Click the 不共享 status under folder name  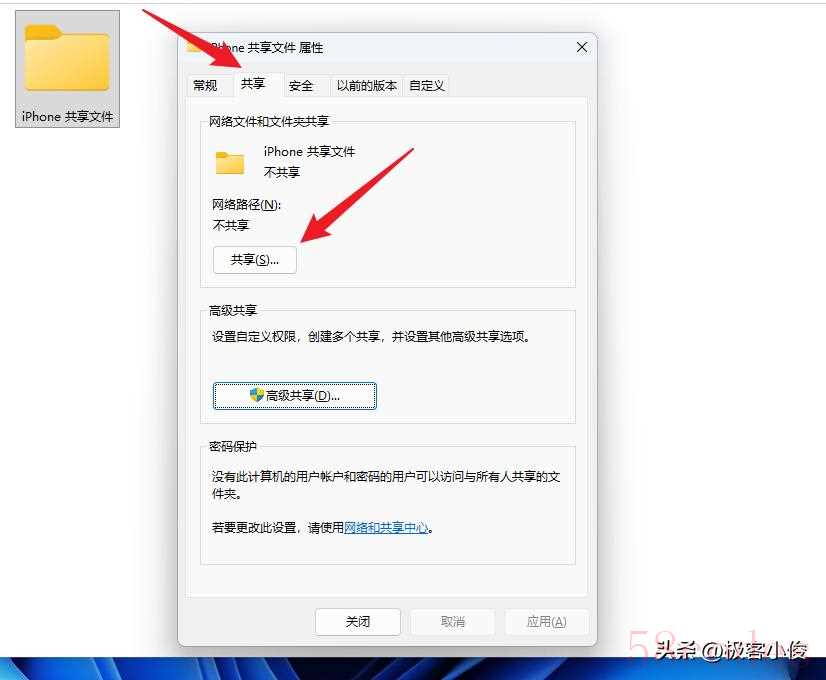point(282,172)
